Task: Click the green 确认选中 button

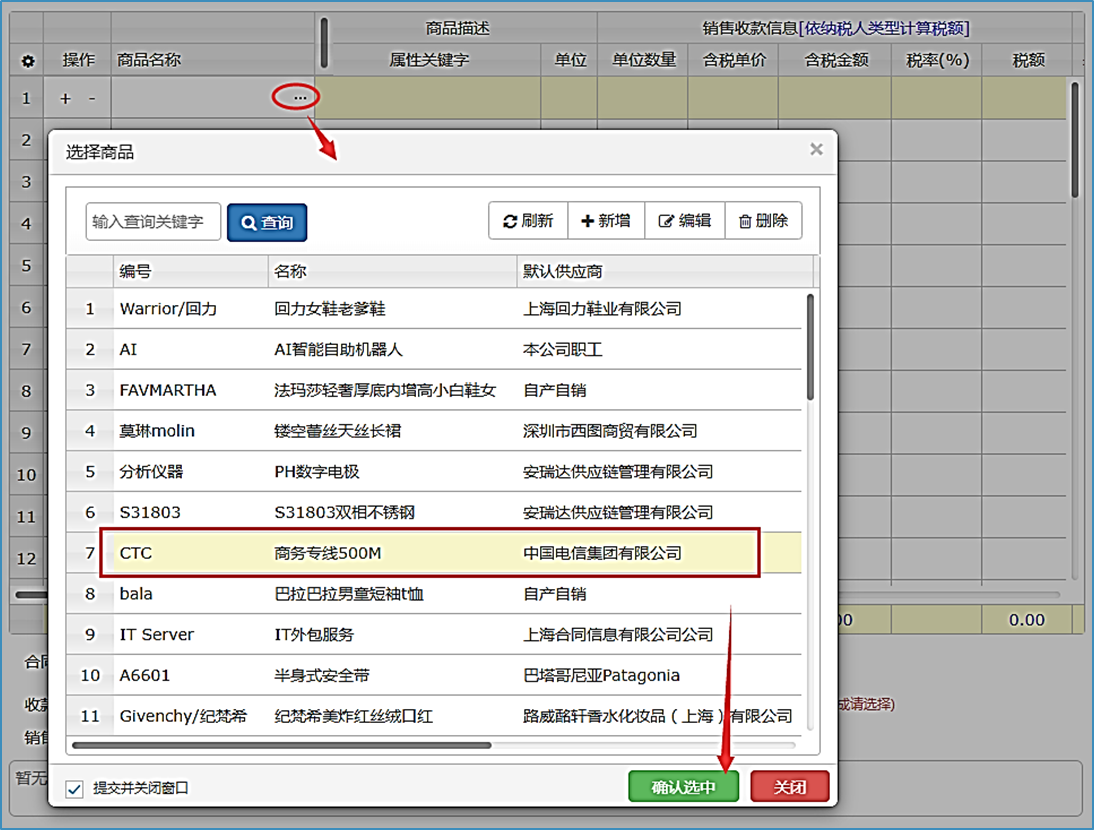Action: [683, 787]
